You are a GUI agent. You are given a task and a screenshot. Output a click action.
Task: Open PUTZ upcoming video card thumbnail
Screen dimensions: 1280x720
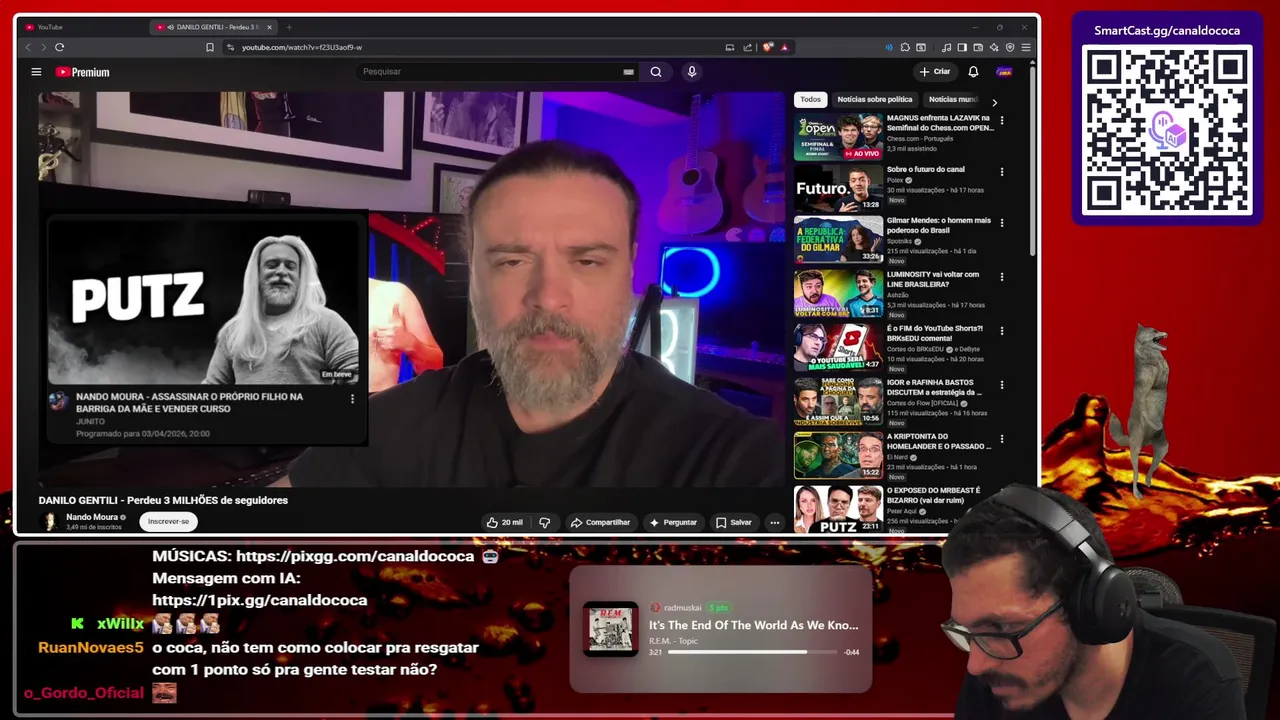coord(204,301)
